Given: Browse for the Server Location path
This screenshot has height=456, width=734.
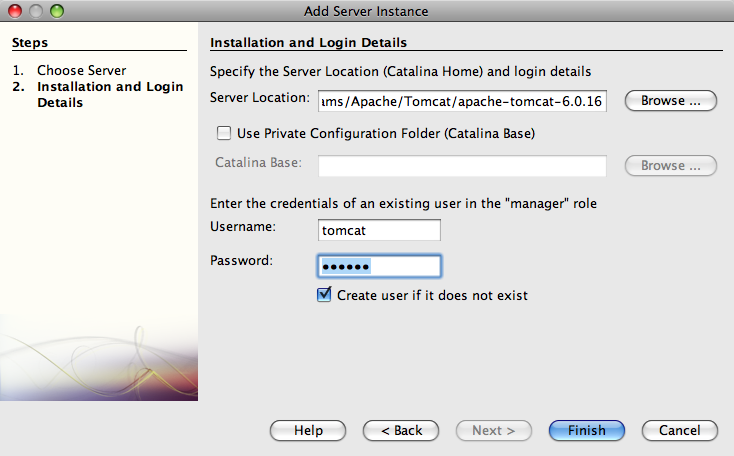Looking at the screenshot, I should pyautogui.click(x=670, y=101).
